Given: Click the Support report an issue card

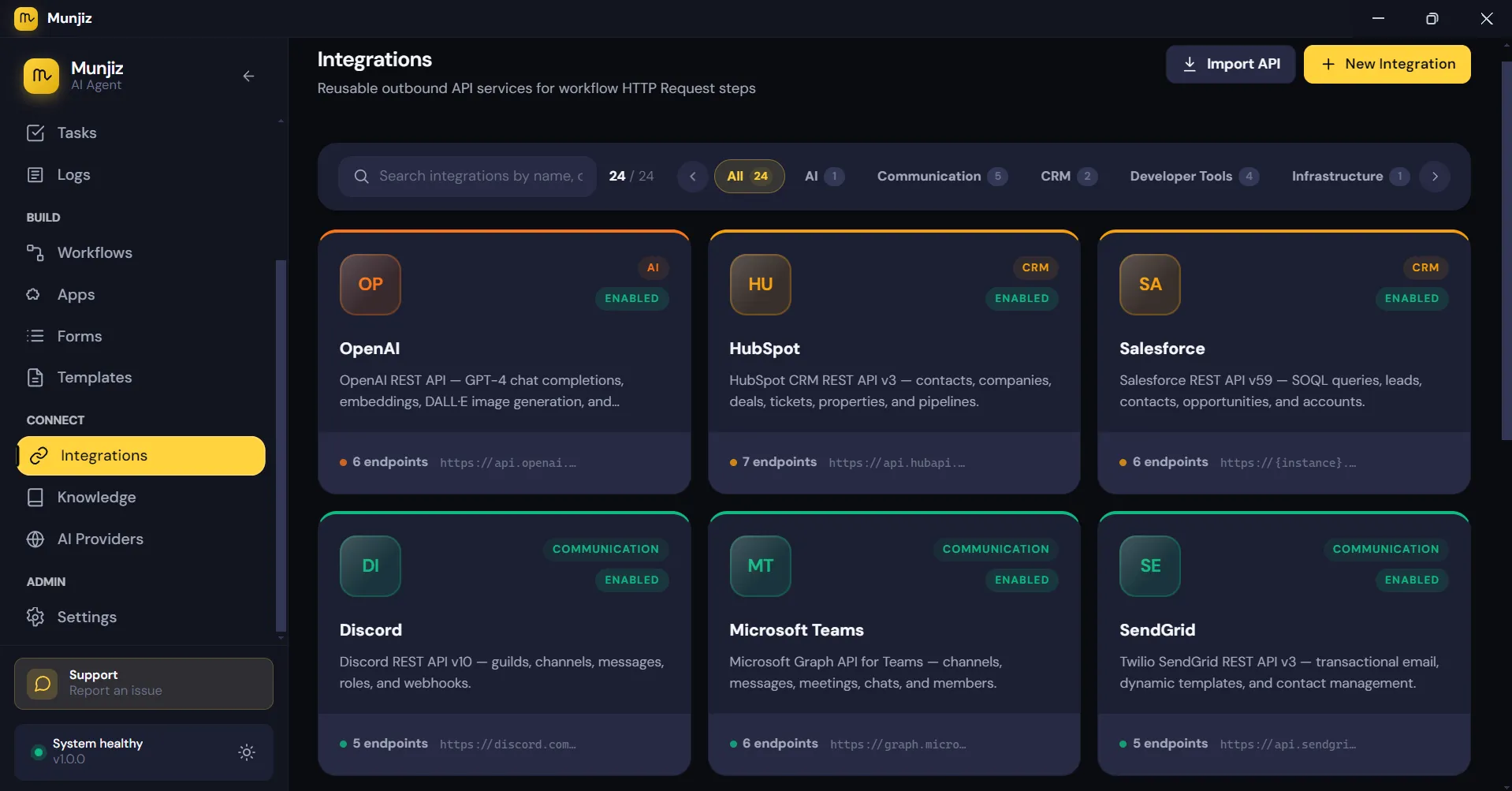Looking at the screenshot, I should [143, 684].
